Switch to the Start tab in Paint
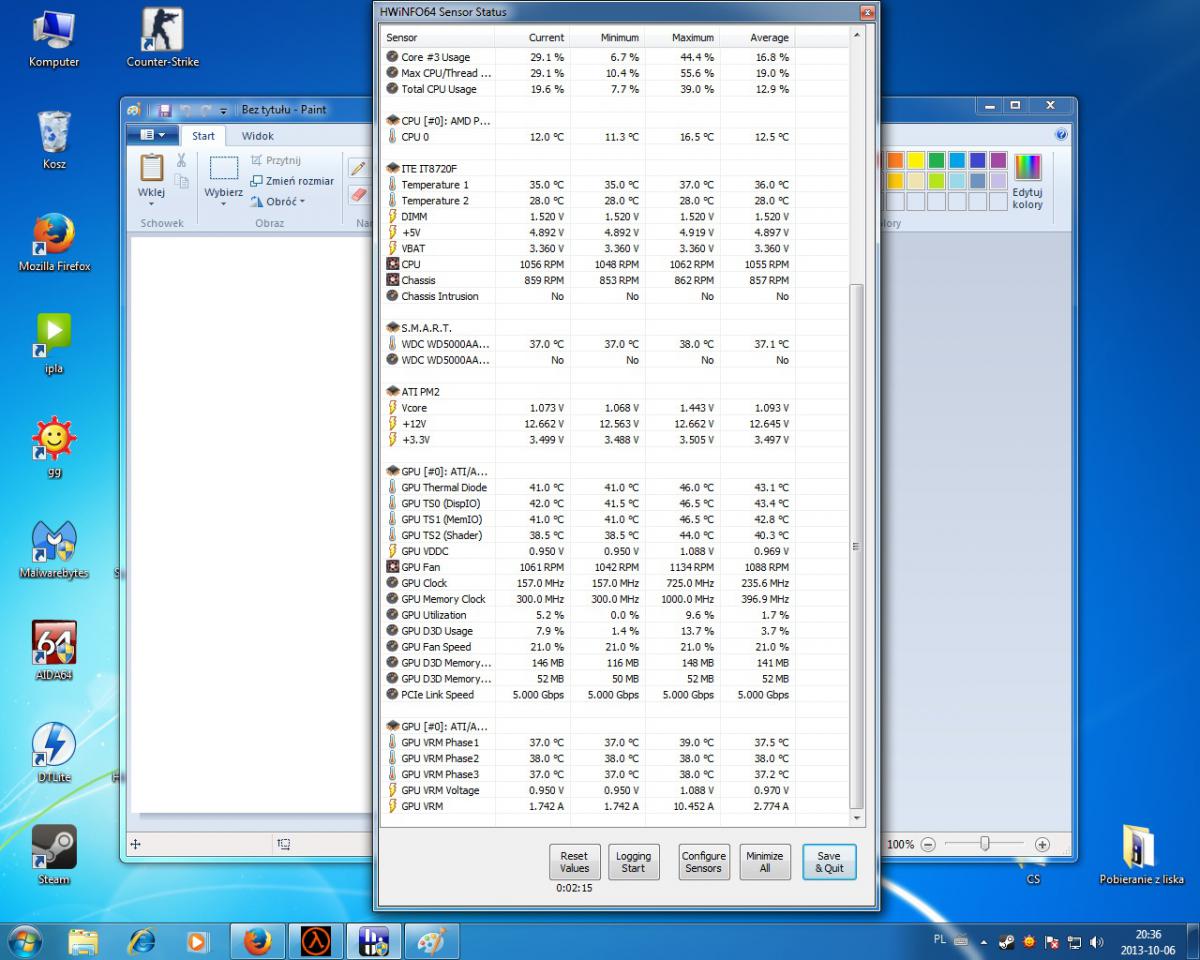 coord(203,136)
